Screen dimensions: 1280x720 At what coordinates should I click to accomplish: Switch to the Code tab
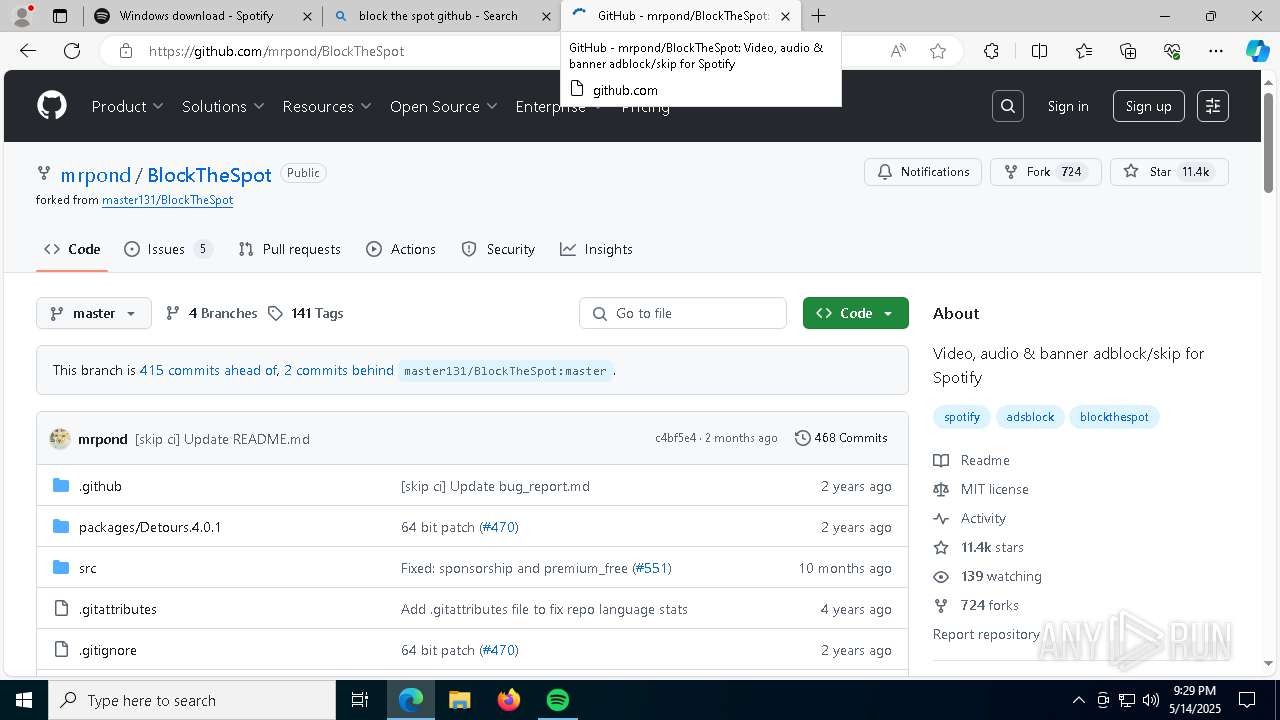point(72,249)
